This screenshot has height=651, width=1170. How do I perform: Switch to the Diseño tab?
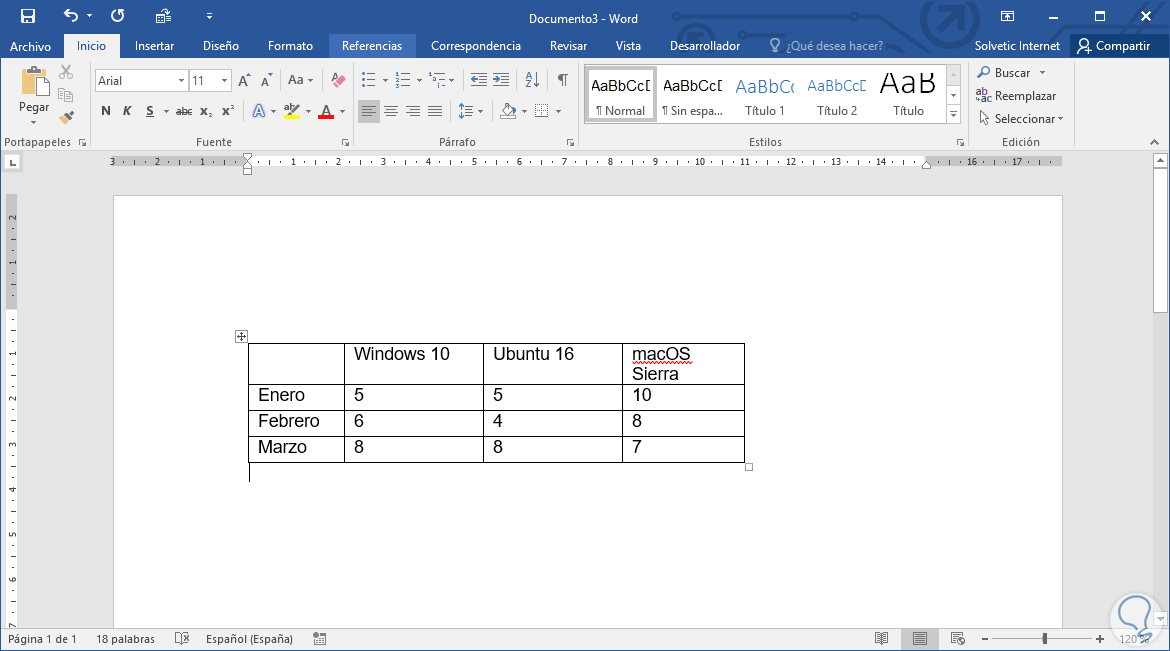221,46
